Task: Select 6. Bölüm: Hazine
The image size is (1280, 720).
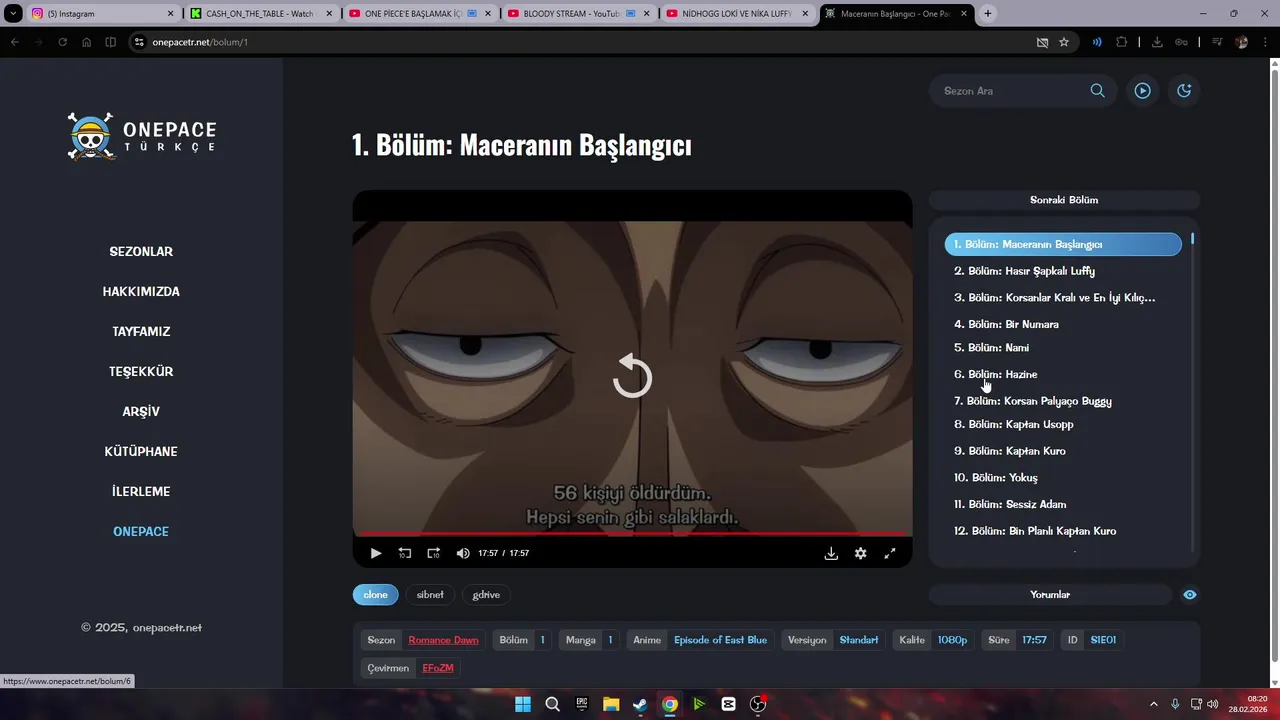Action: (x=995, y=374)
